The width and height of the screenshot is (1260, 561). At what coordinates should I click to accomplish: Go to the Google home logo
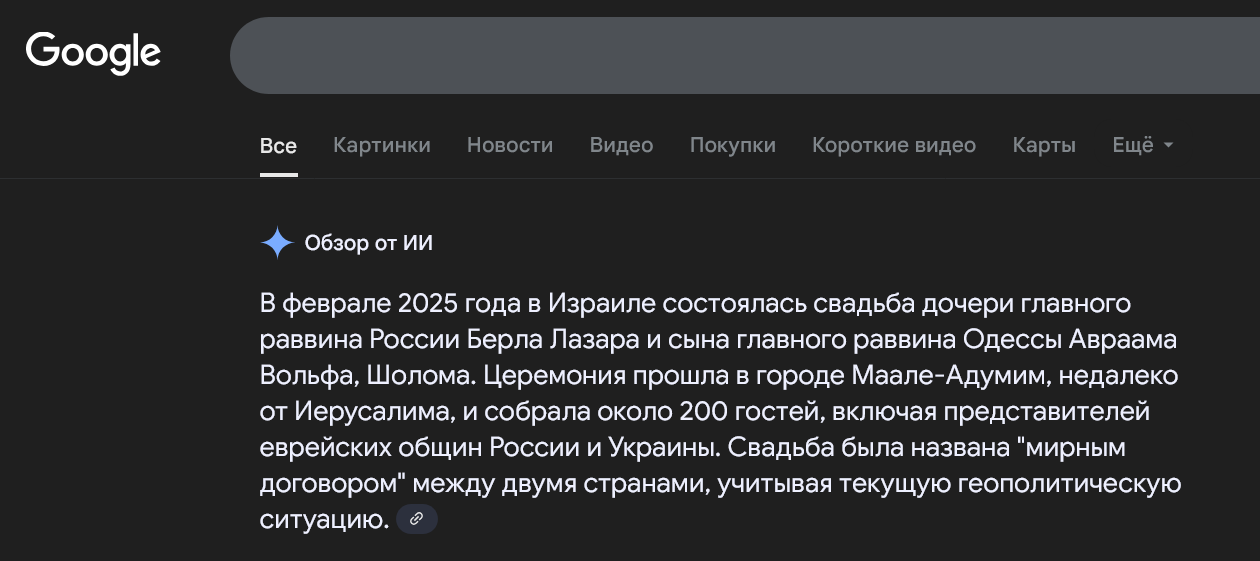pos(93,53)
